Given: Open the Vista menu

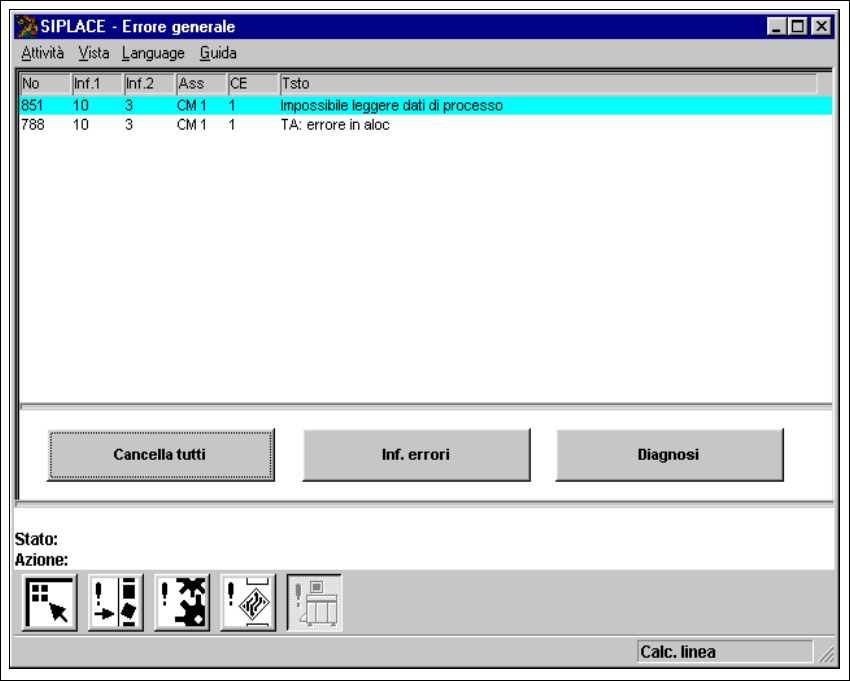Looking at the screenshot, I should tap(93, 53).
